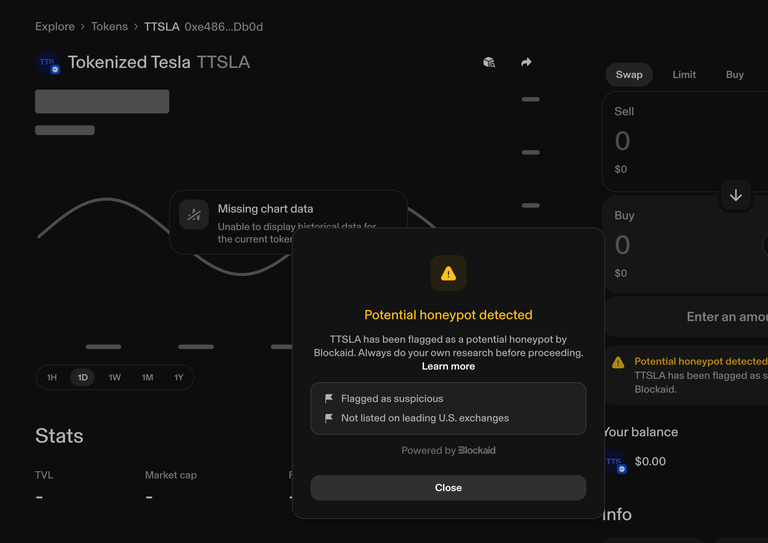This screenshot has width=768, height=543.
Task: Select the 1M time range option
Action: coord(147,377)
